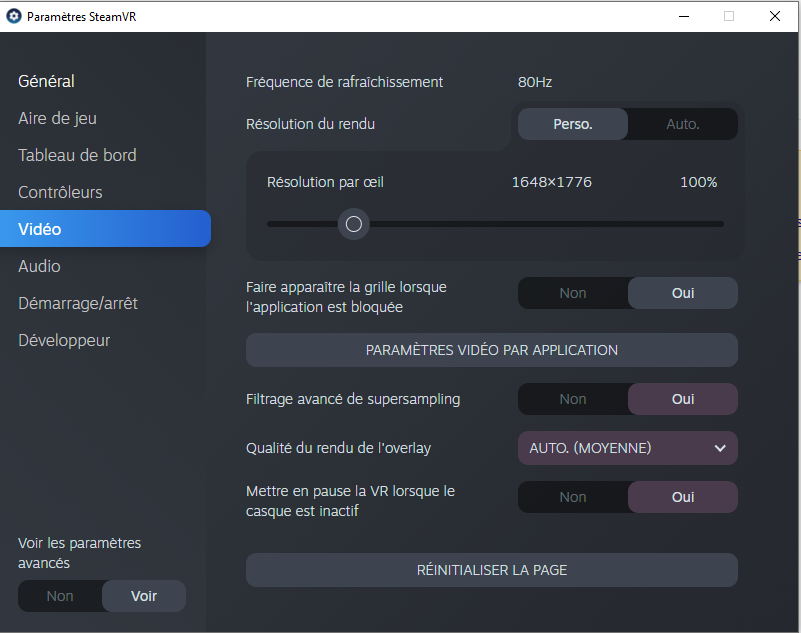Open Paramètres vidéo par application
This screenshot has width=801, height=633.
(491, 350)
